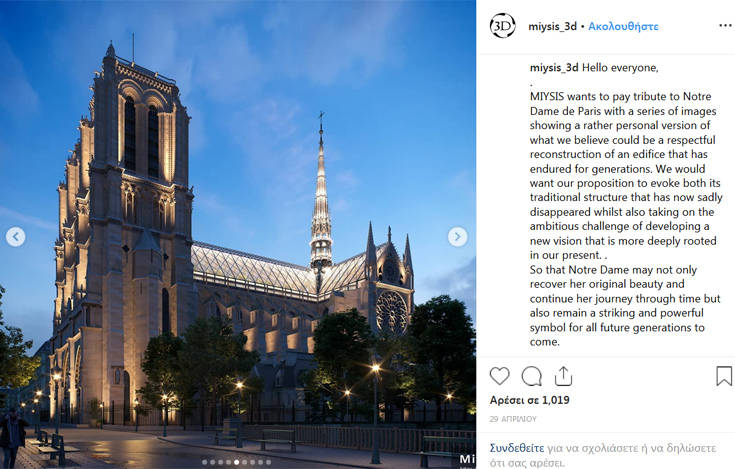Go to next carousel image arrow
735x469 pixels.
coord(457,237)
